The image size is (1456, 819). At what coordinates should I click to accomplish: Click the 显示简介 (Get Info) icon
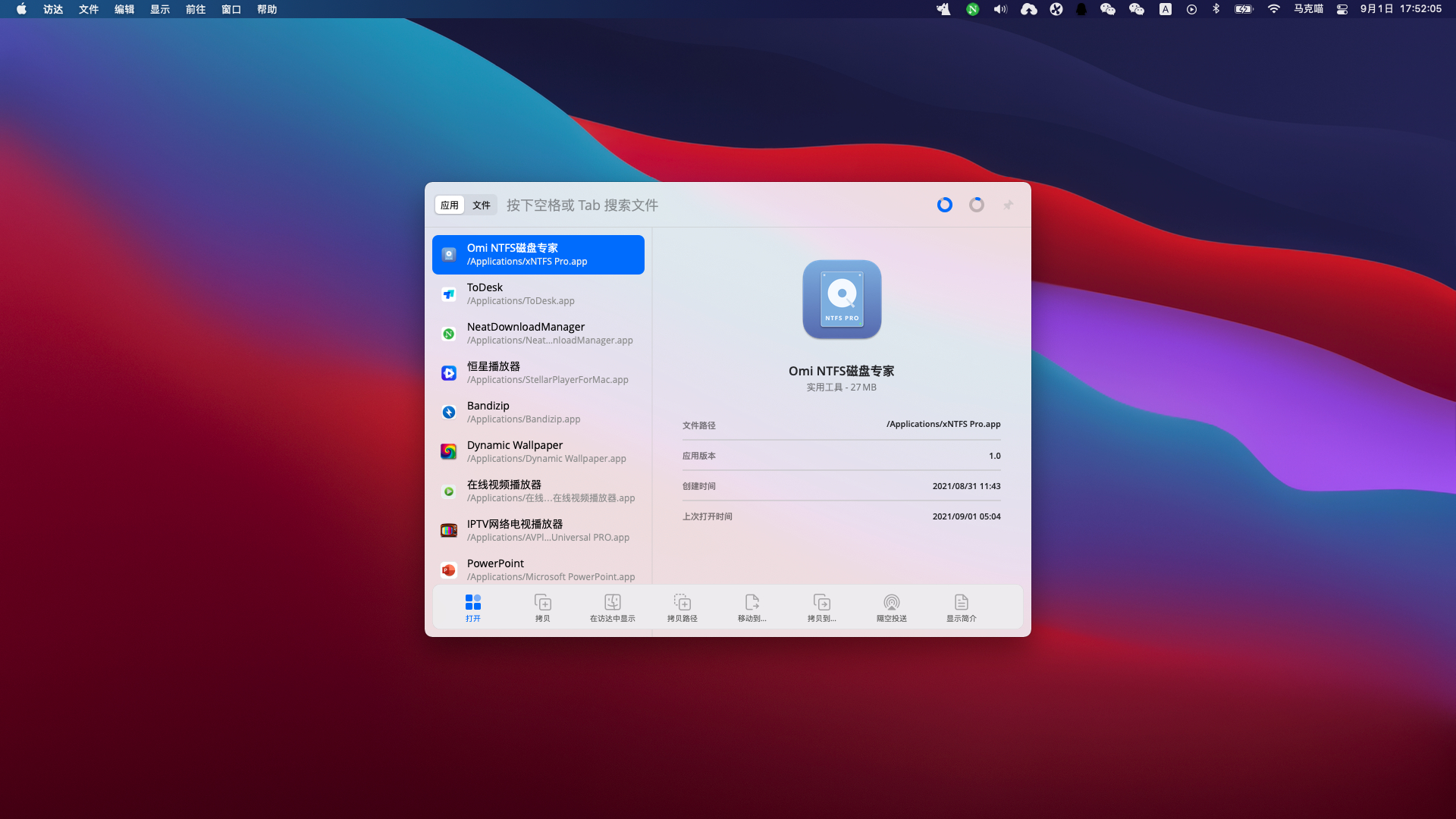click(961, 603)
